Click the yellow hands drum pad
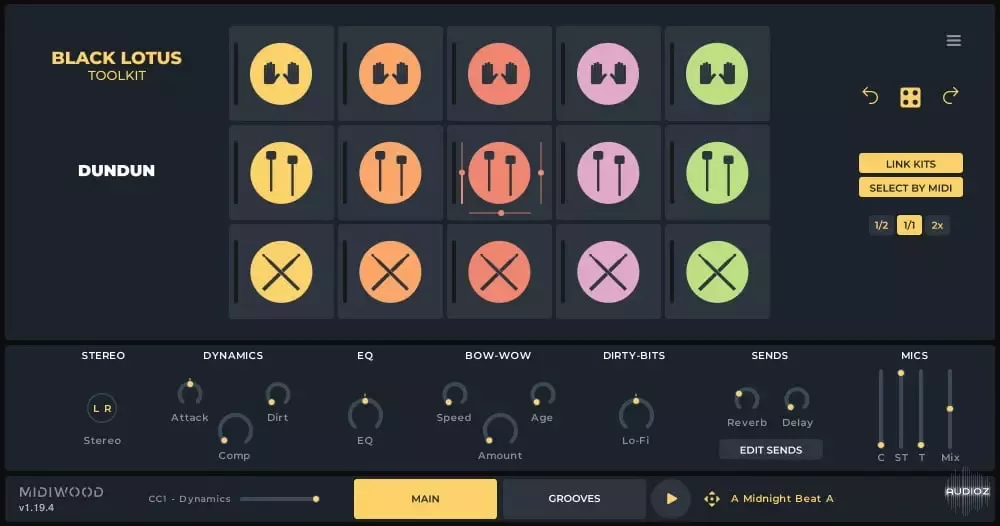Viewport: 1000px width, 526px height. 281,74
